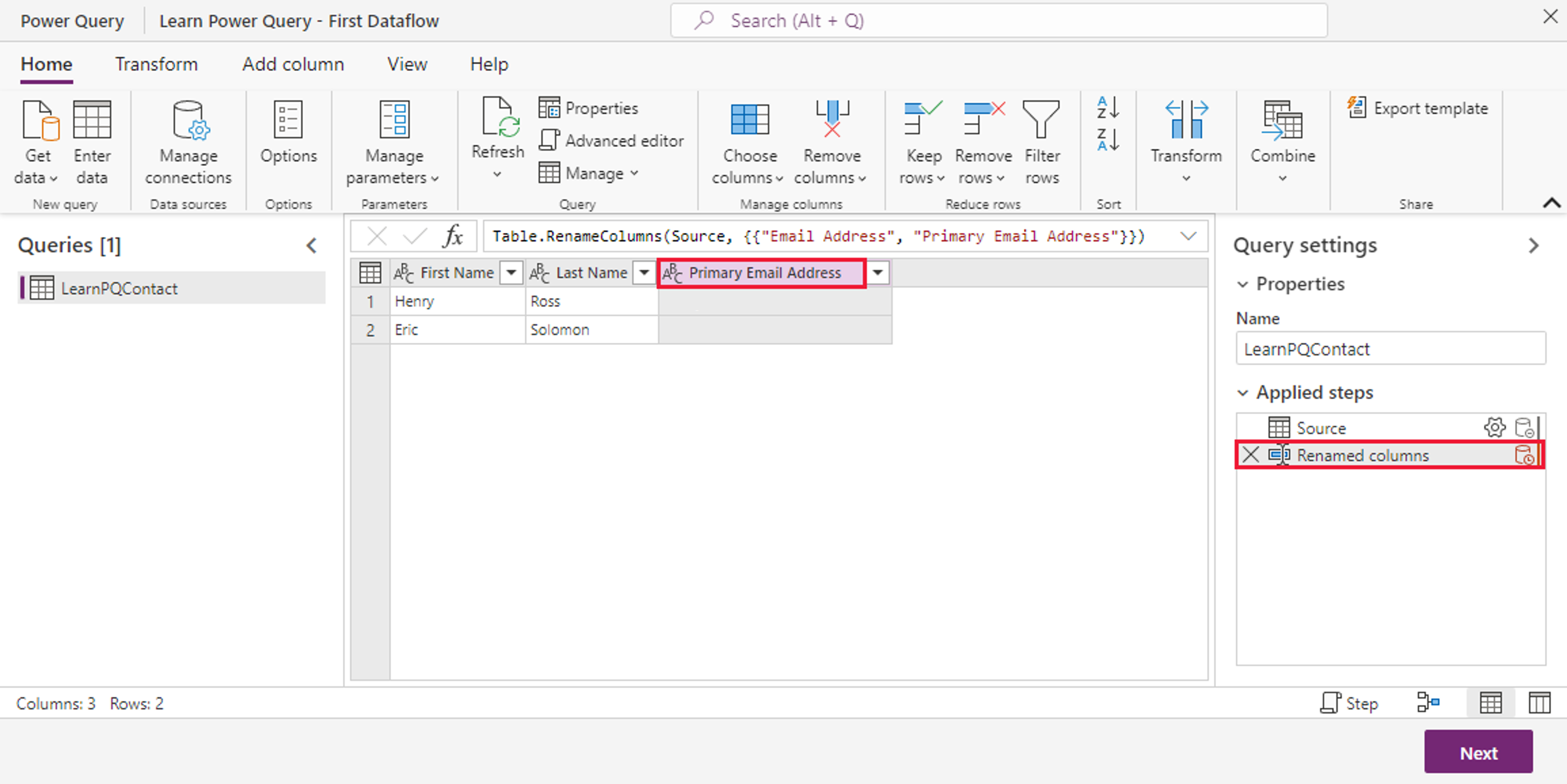Collapse the Applied steps section

click(x=1243, y=393)
